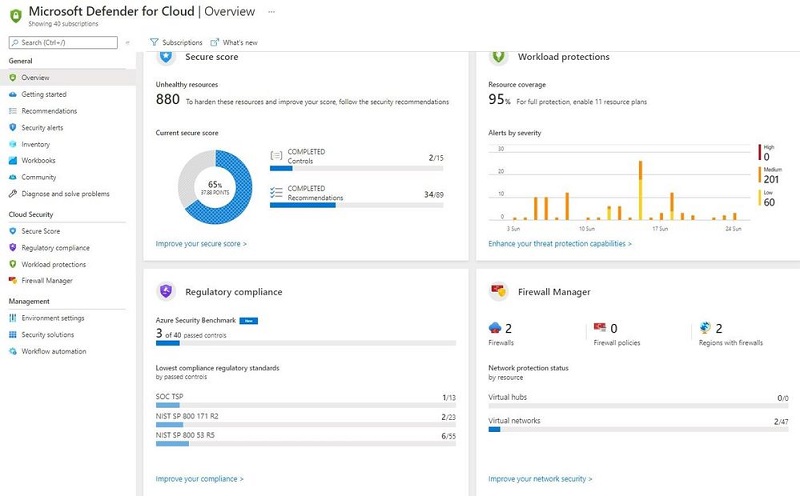Click the Environment settings icon
The height and width of the screenshot is (496, 800).
(13, 318)
